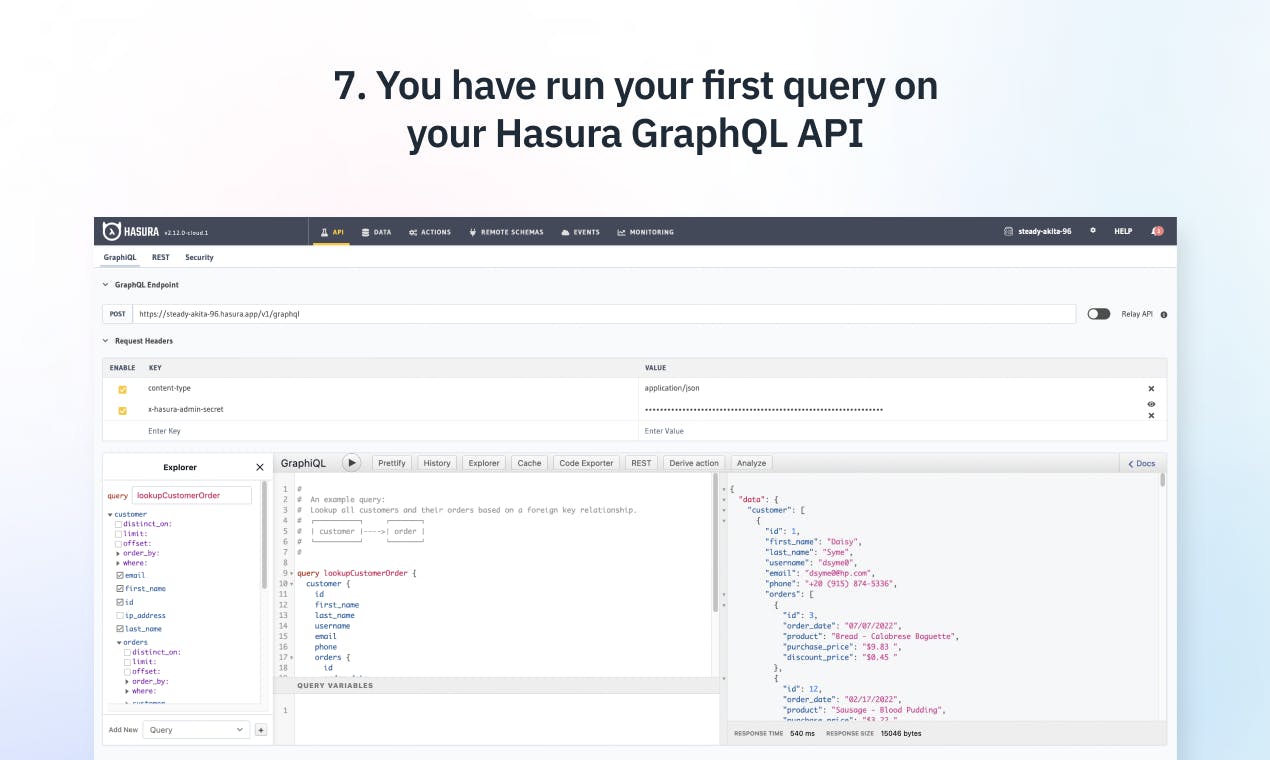Open the HELP menu
This screenshot has height=760, width=1270.
click(x=1123, y=231)
